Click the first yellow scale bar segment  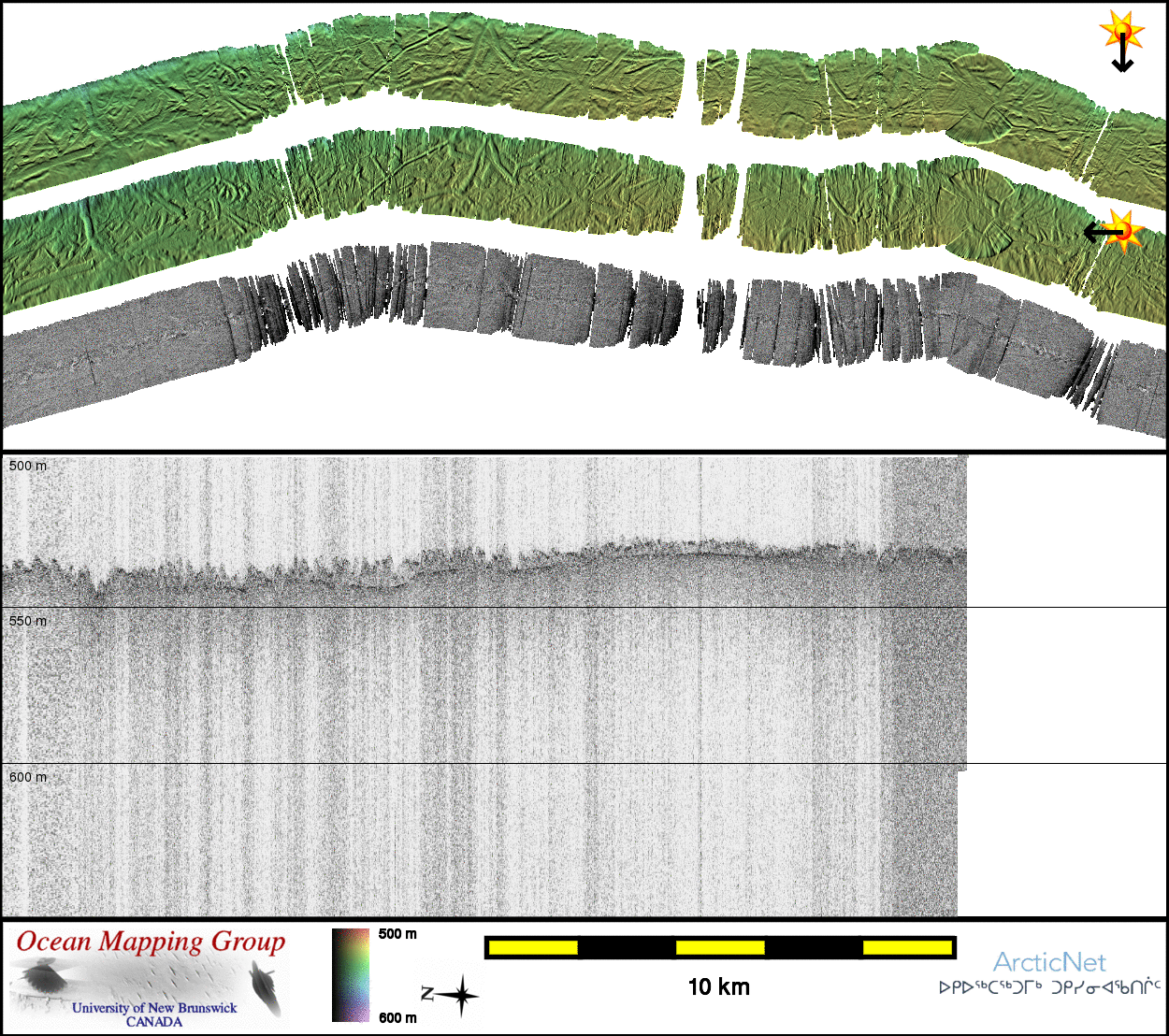[x=533, y=948]
